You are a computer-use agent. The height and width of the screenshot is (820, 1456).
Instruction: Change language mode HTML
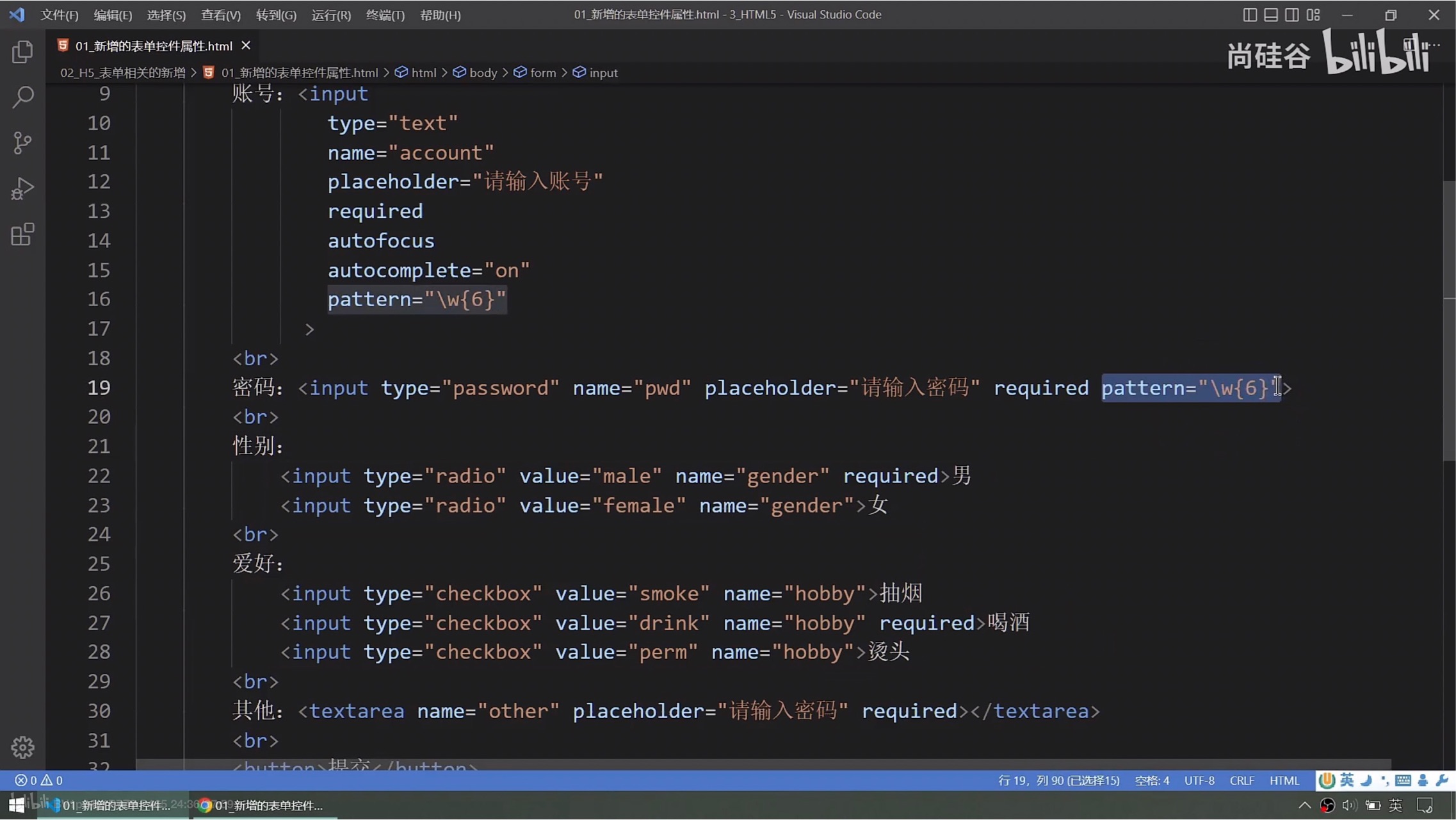[x=1284, y=780]
